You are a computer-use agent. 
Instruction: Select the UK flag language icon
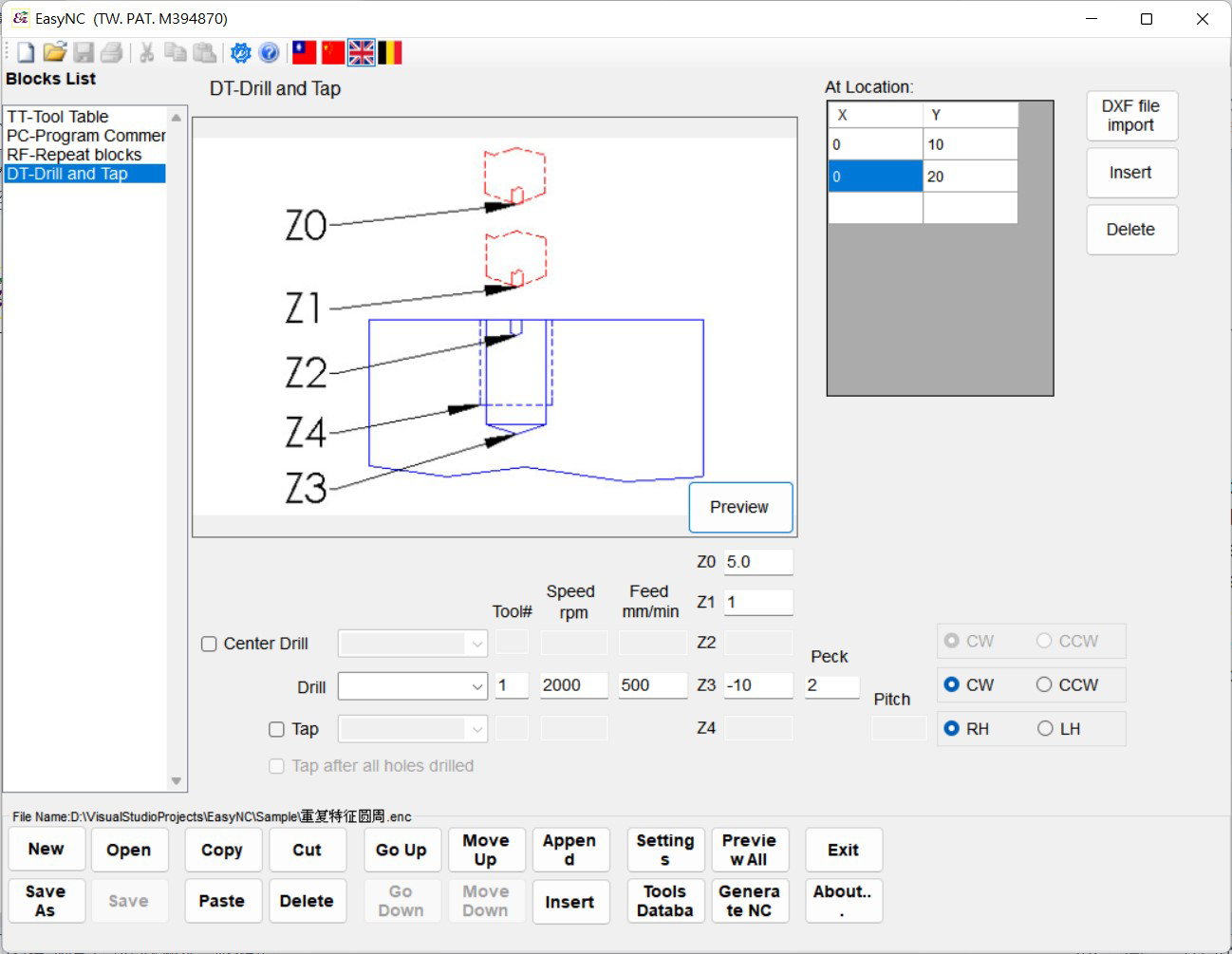362,52
